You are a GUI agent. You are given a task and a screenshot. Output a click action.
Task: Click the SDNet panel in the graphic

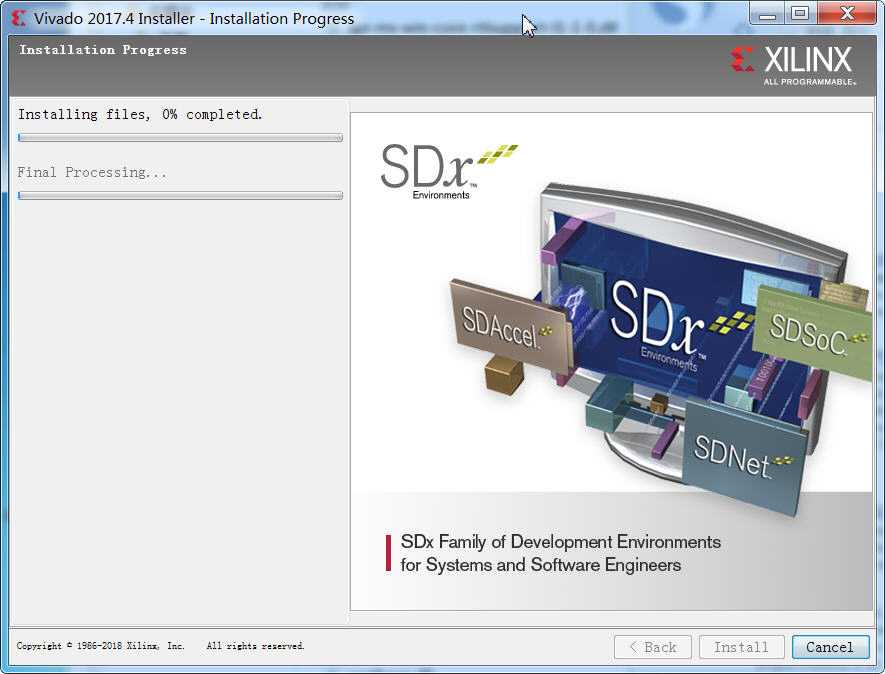tap(744, 456)
